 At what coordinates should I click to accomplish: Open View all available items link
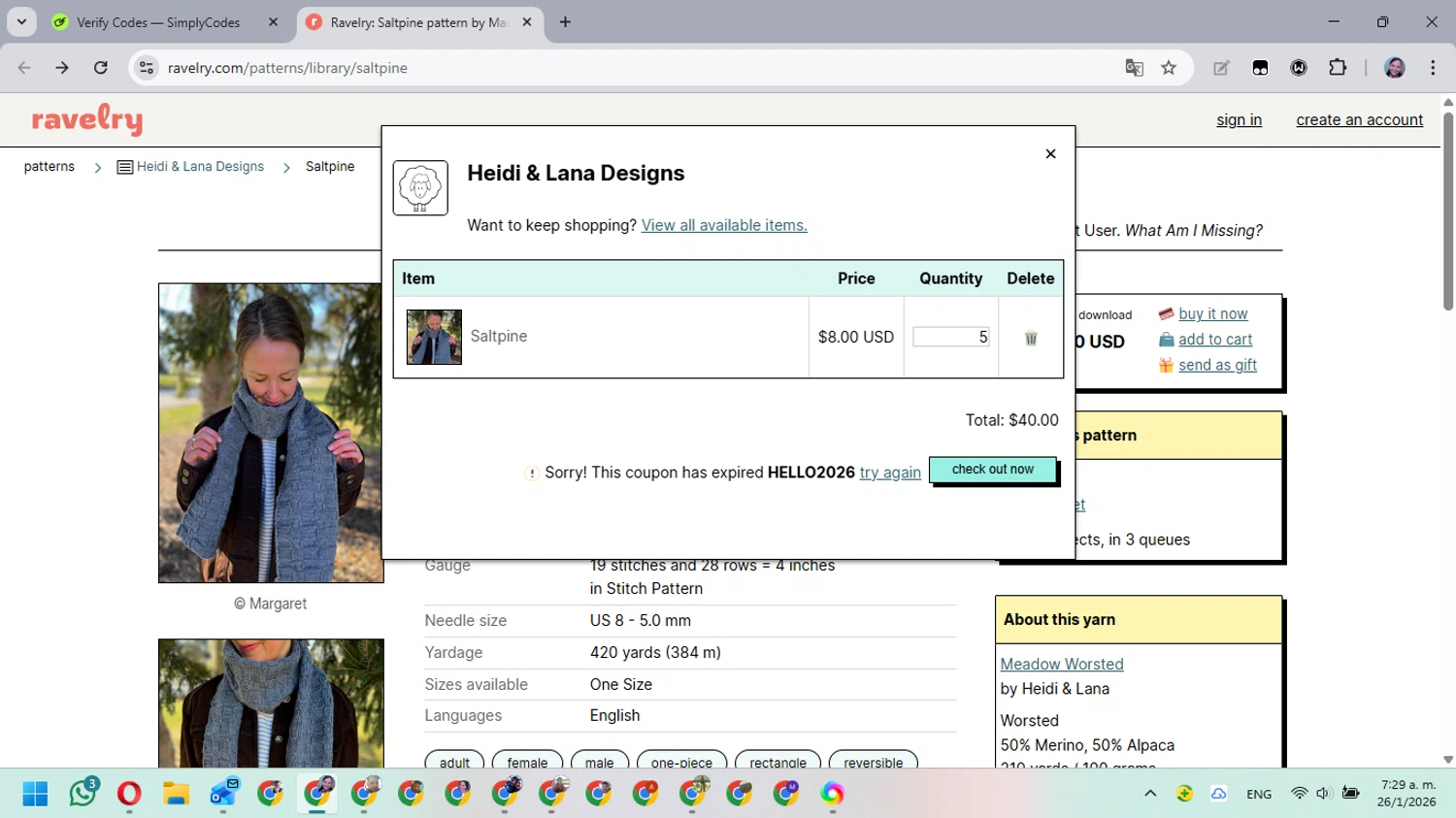(724, 225)
